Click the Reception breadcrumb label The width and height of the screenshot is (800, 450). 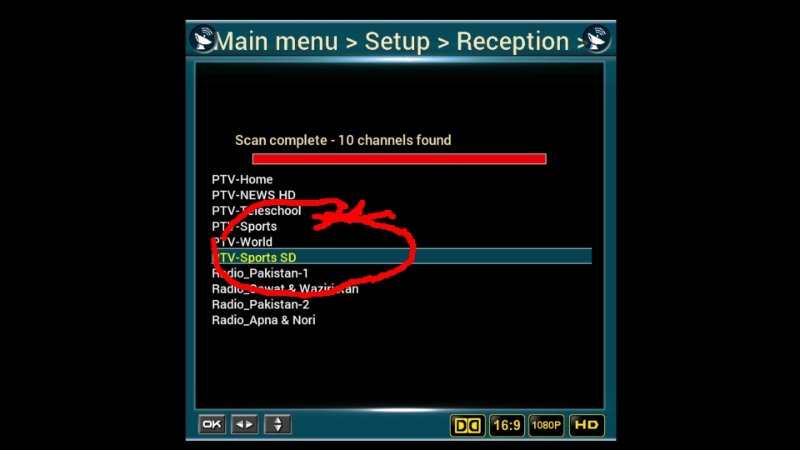[x=513, y=41]
